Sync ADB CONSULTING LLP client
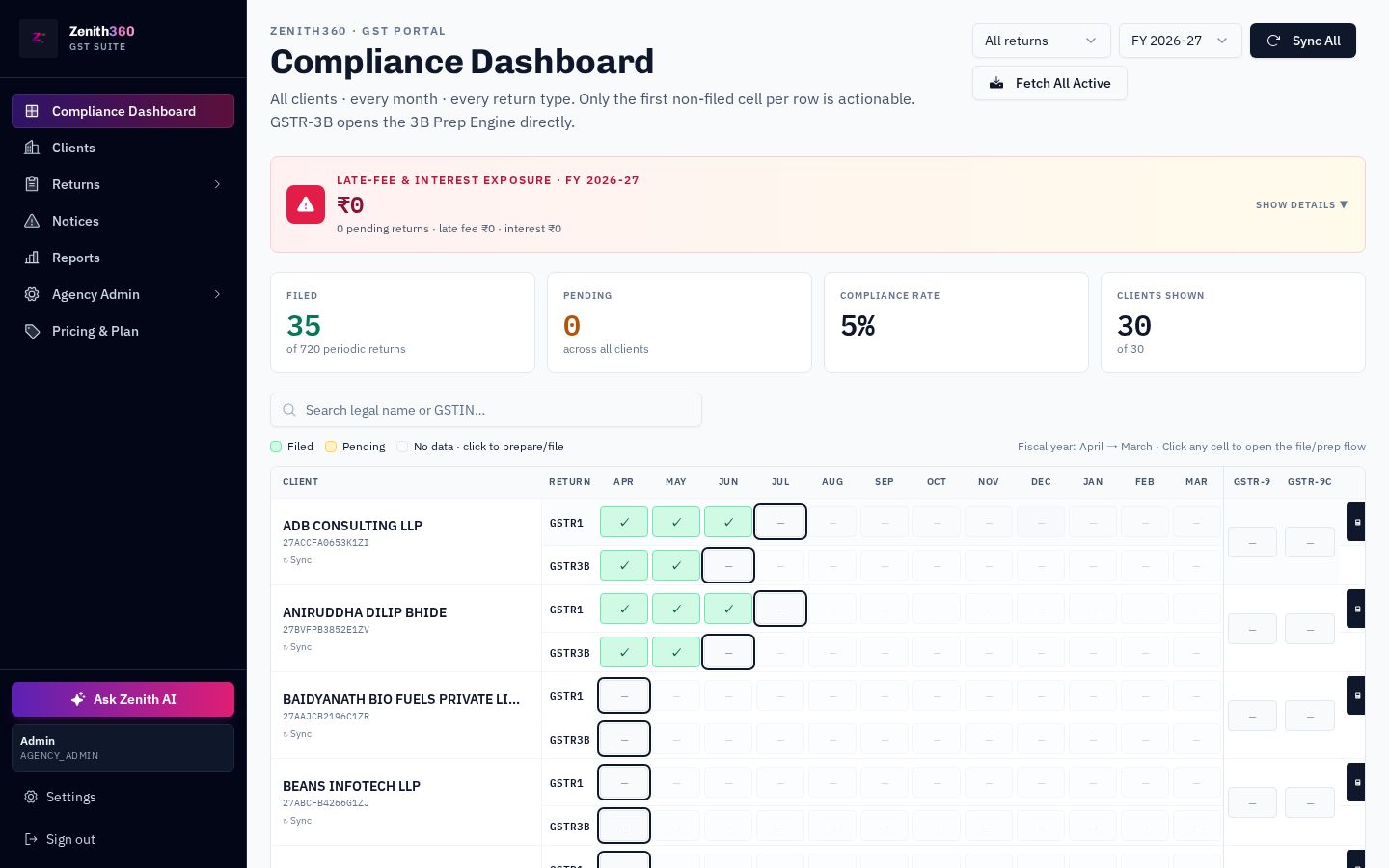 (x=297, y=560)
